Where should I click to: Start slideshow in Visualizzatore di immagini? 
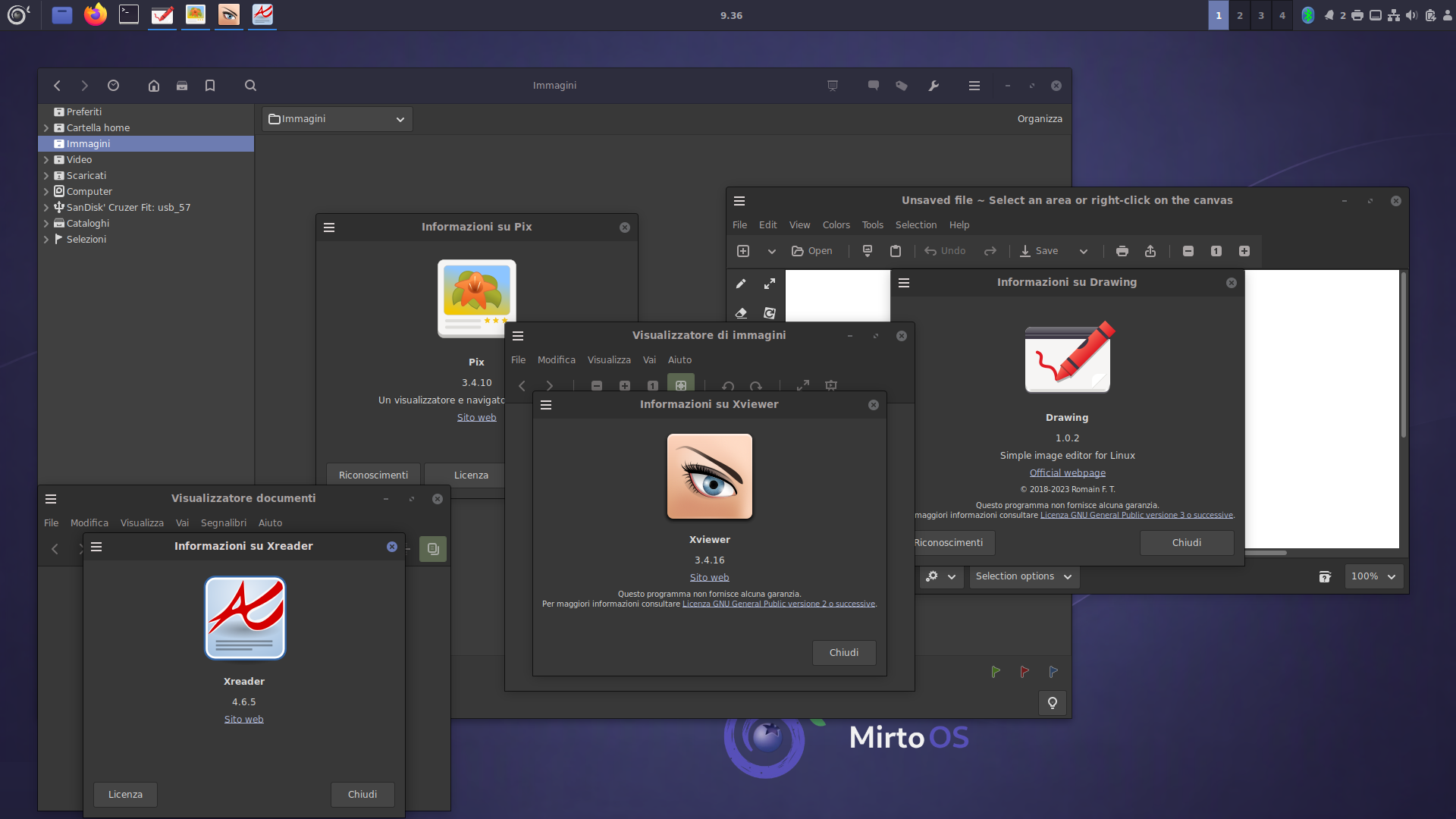point(831,385)
